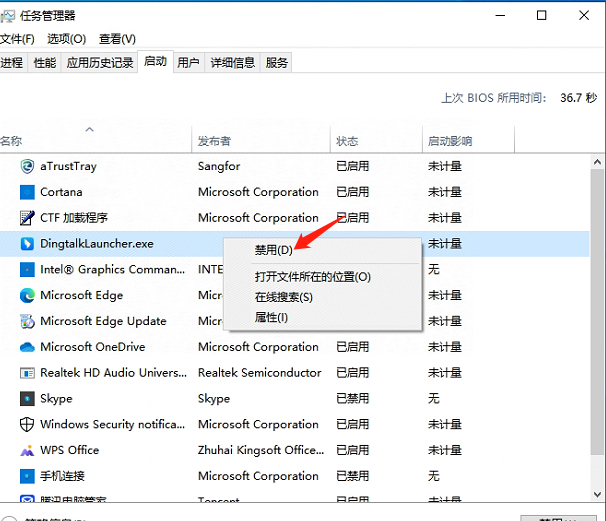Click the 未计量 impact of Cortana

445,192
